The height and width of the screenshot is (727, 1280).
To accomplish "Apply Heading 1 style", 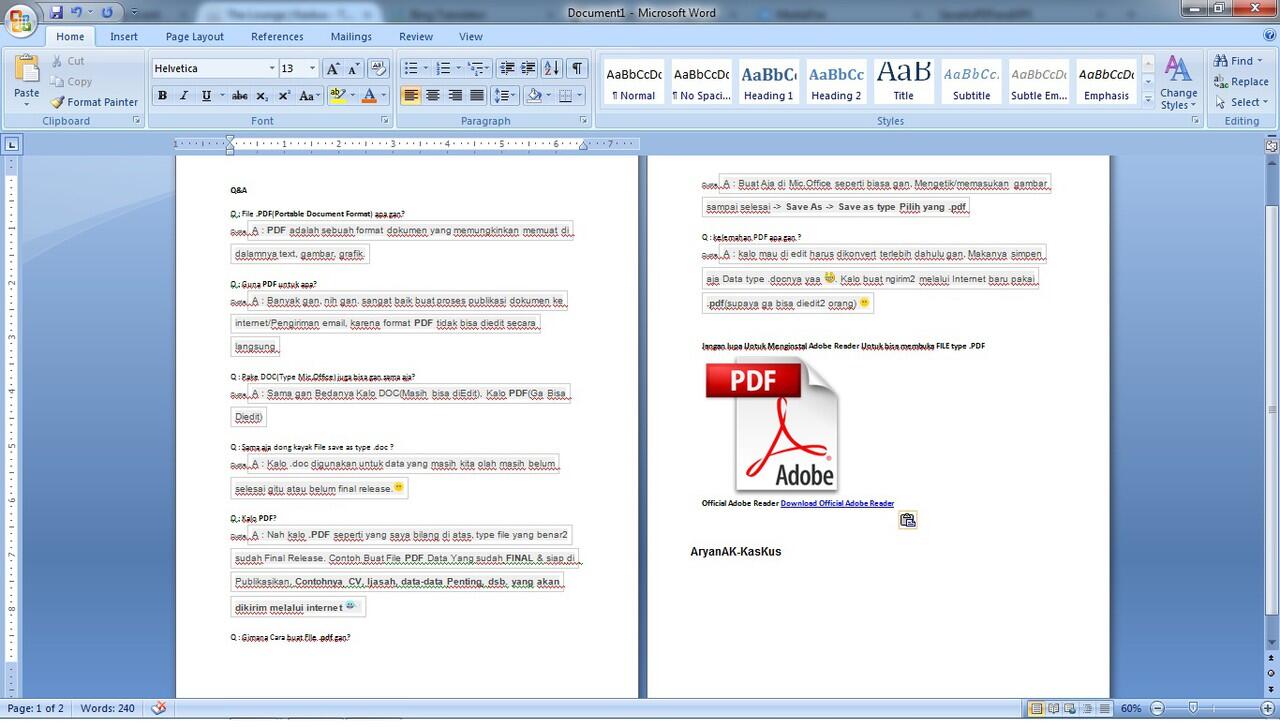I will point(768,82).
